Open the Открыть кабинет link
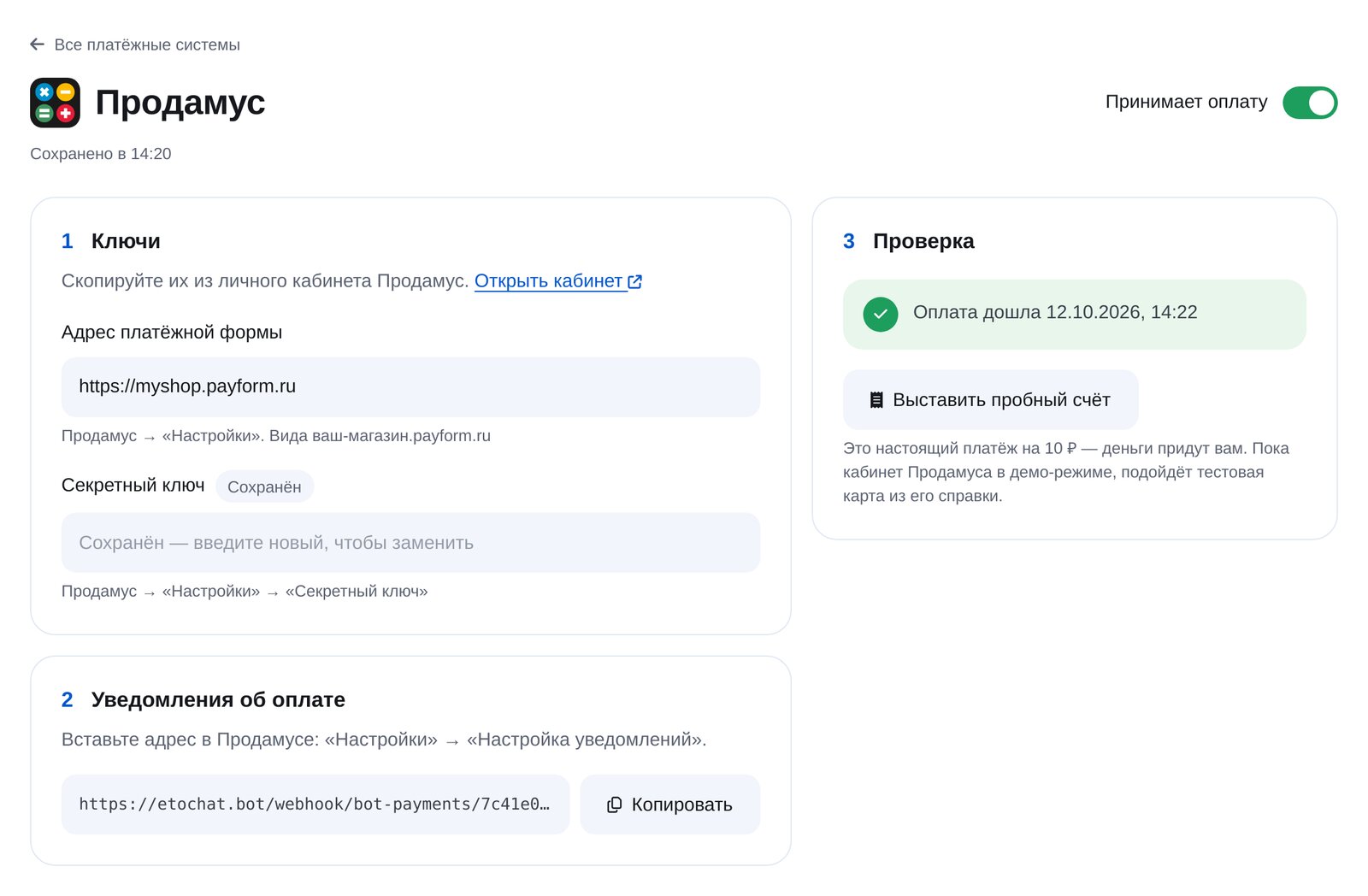 coord(558,281)
